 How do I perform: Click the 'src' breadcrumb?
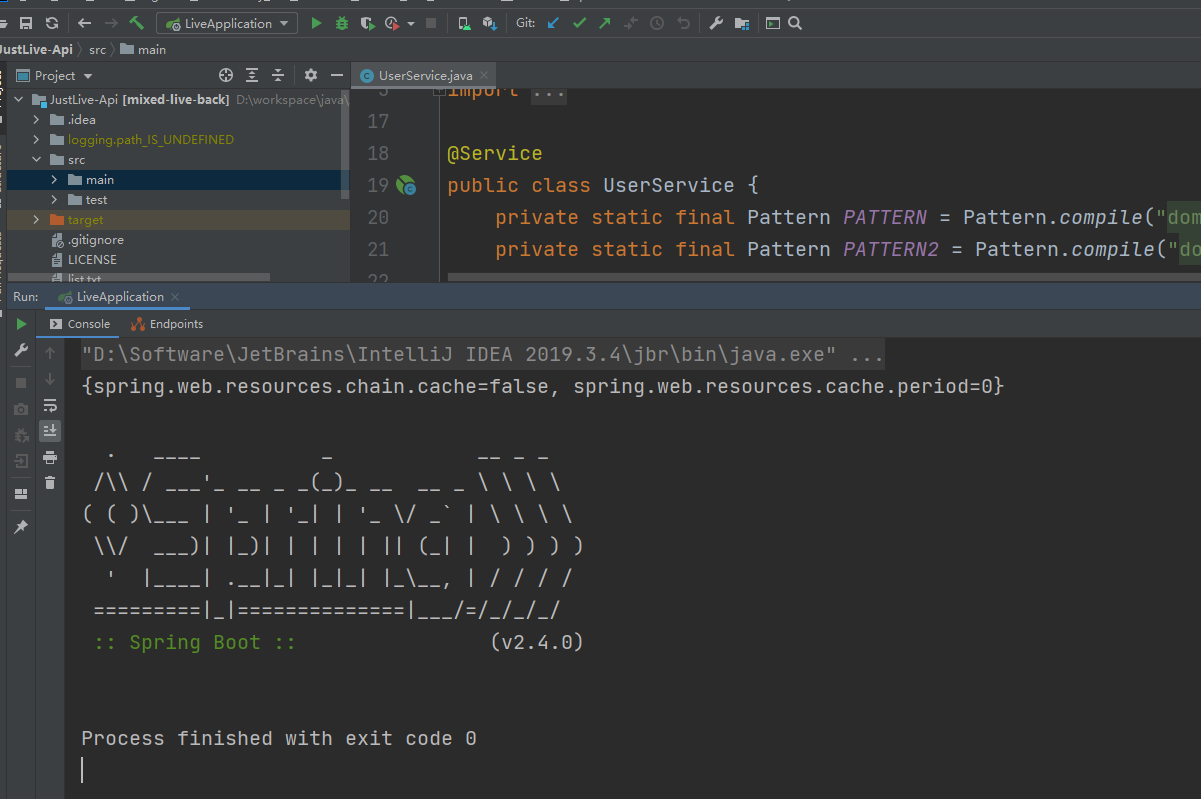click(x=97, y=49)
